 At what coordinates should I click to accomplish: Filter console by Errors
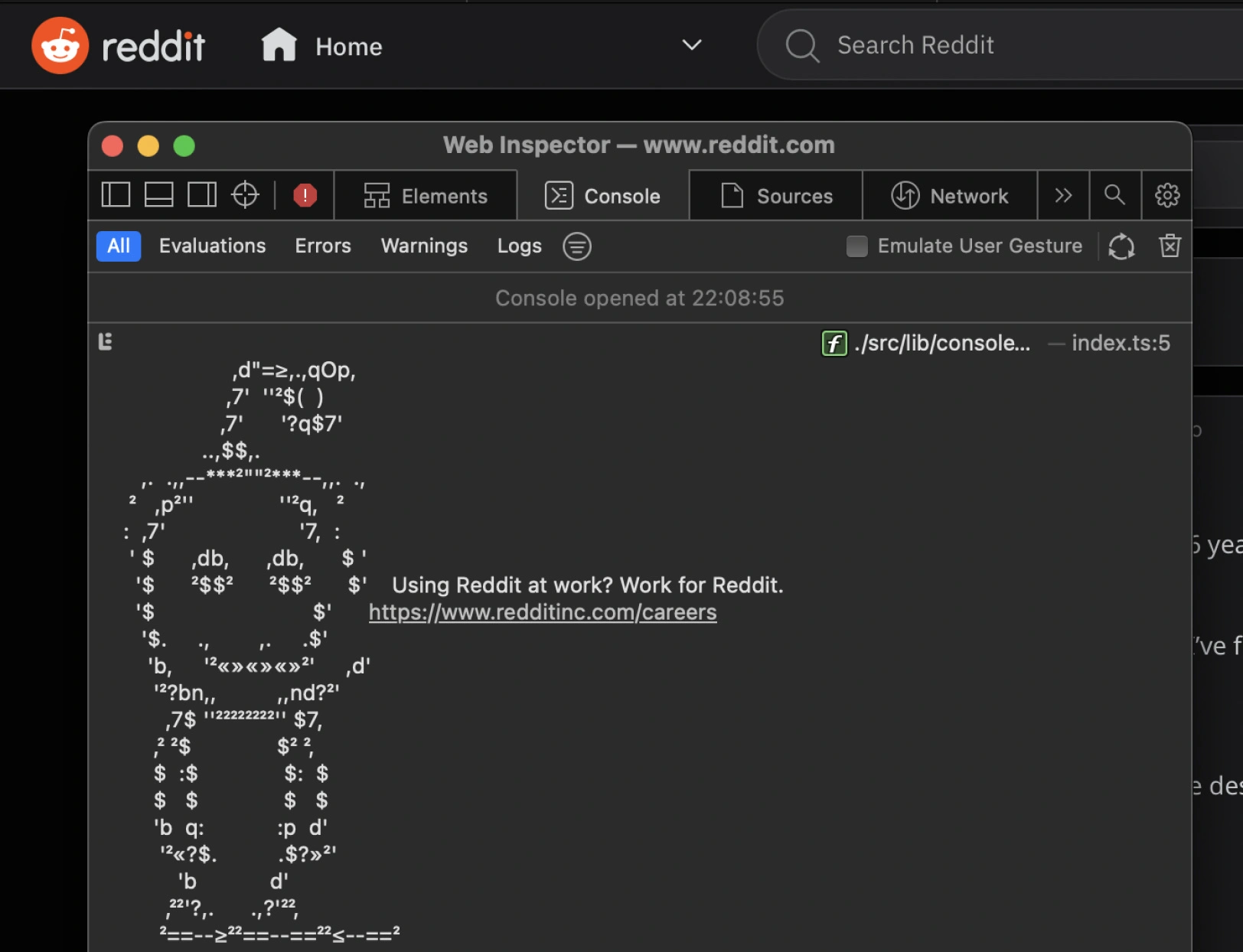[x=323, y=246]
